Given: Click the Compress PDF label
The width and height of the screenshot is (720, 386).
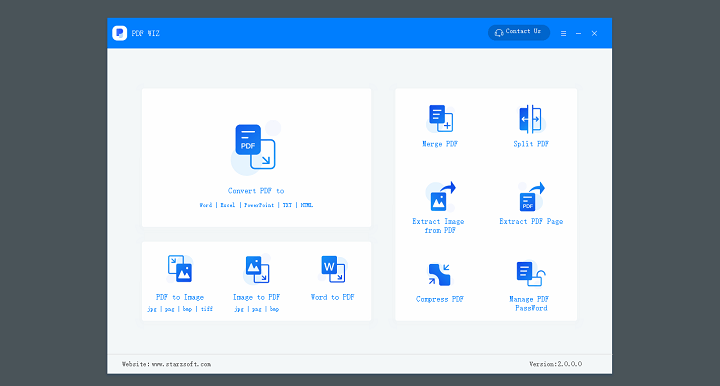Looking at the screenshot, I should pyautogui.click(x=439, y=299).
